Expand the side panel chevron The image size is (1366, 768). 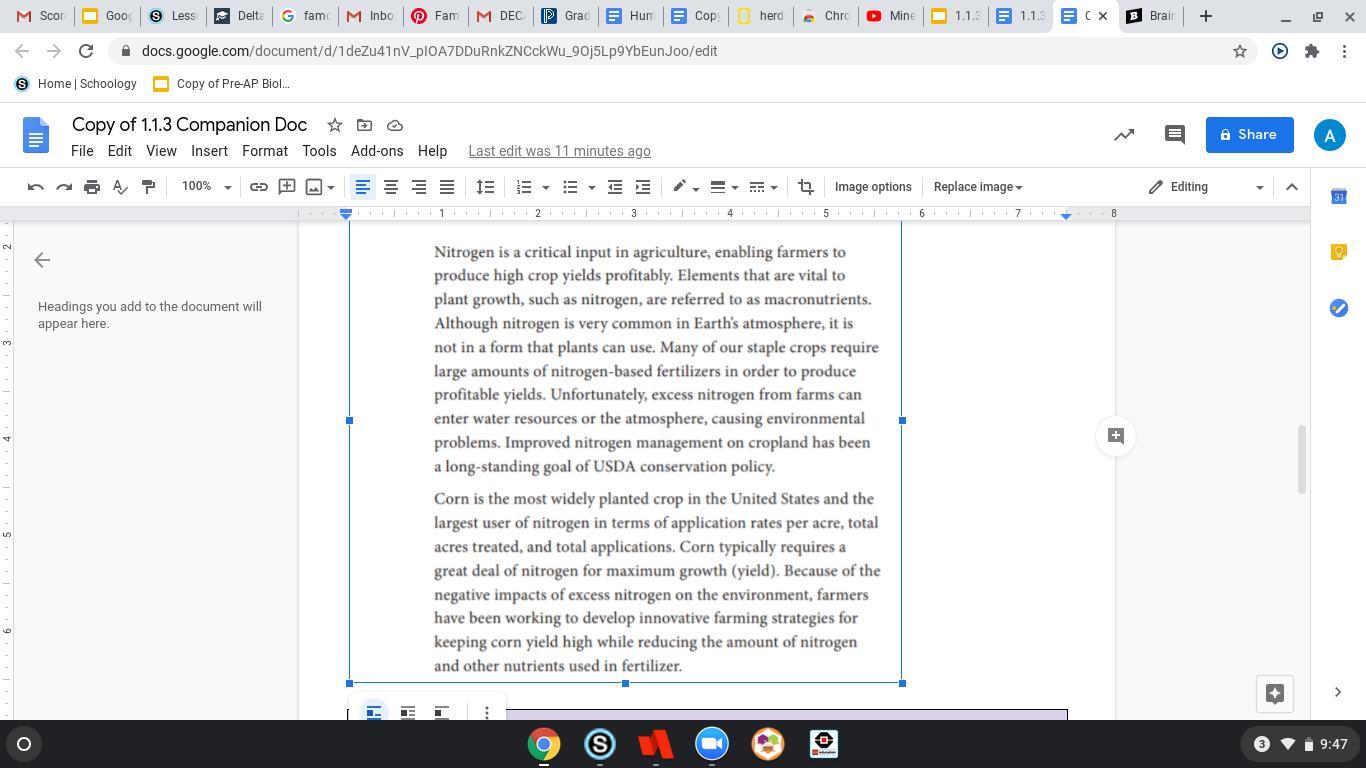click(1338, 692)
